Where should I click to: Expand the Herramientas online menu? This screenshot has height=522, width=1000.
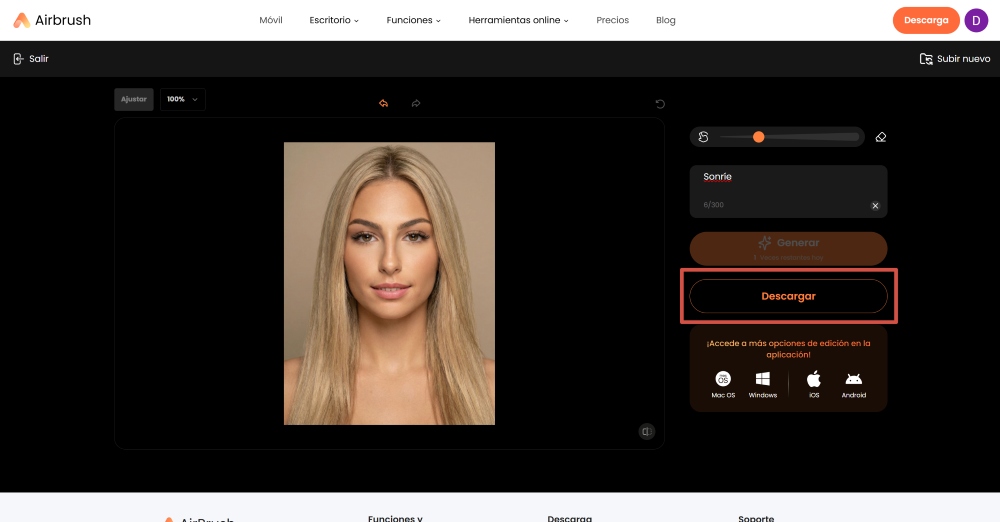coord(518,20)
